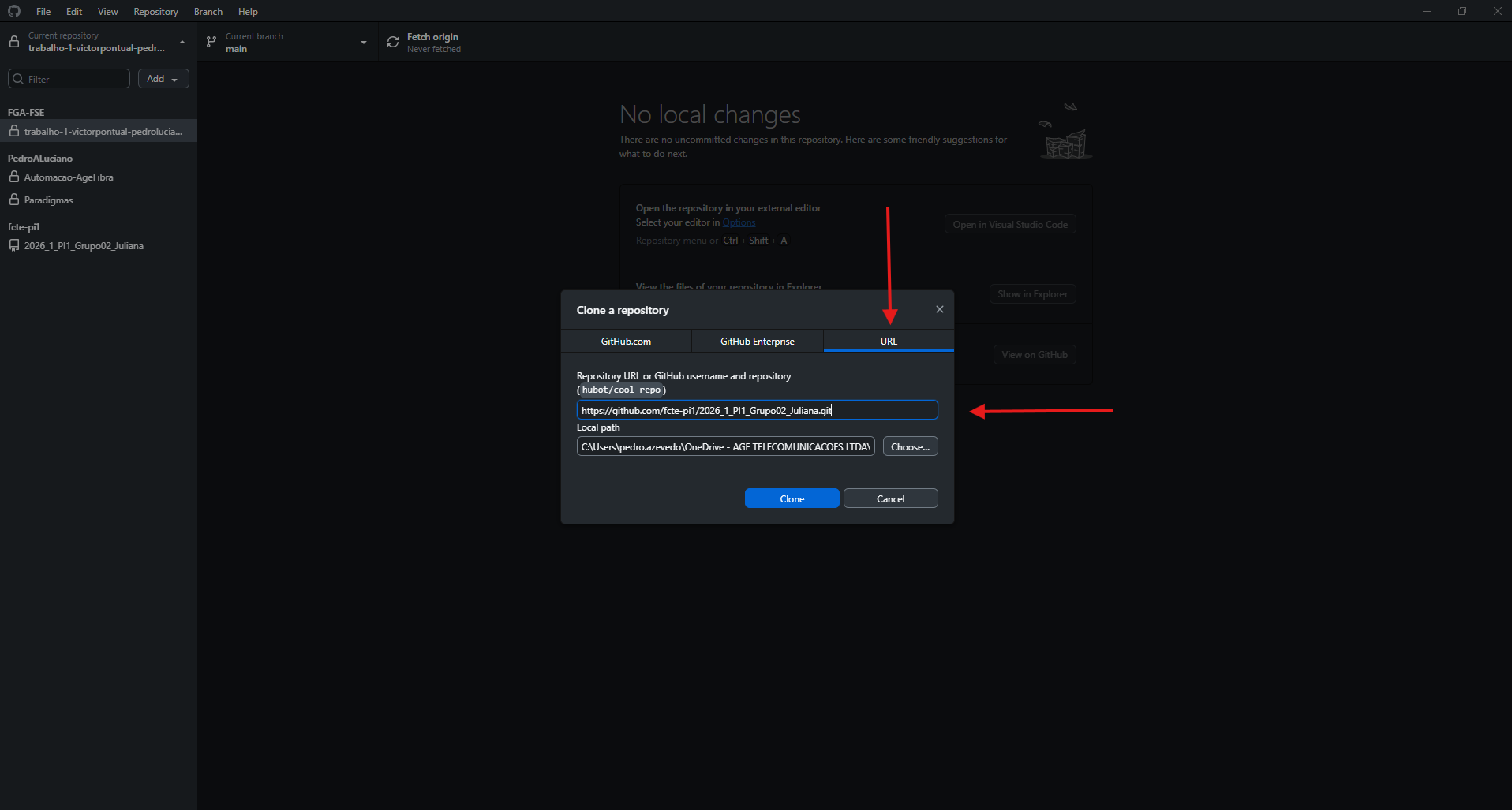Viewport: 1512px width, 810px height.
Task: Click the lock icon beside Current repository
Action: click(x=13, y=42)
